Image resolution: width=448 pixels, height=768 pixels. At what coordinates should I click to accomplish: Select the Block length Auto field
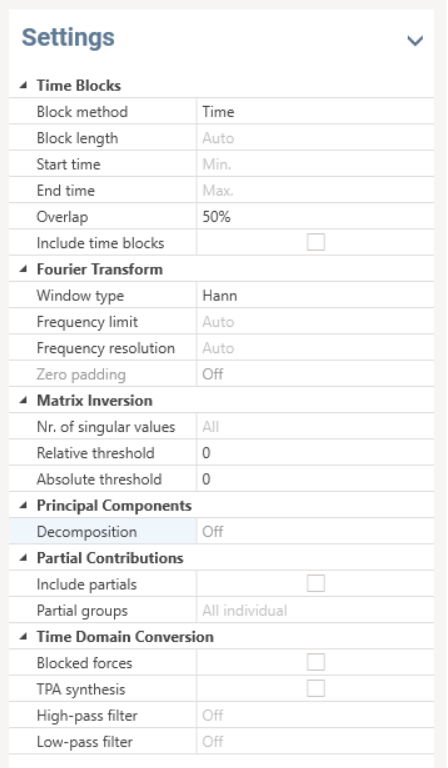pos(315,138)
